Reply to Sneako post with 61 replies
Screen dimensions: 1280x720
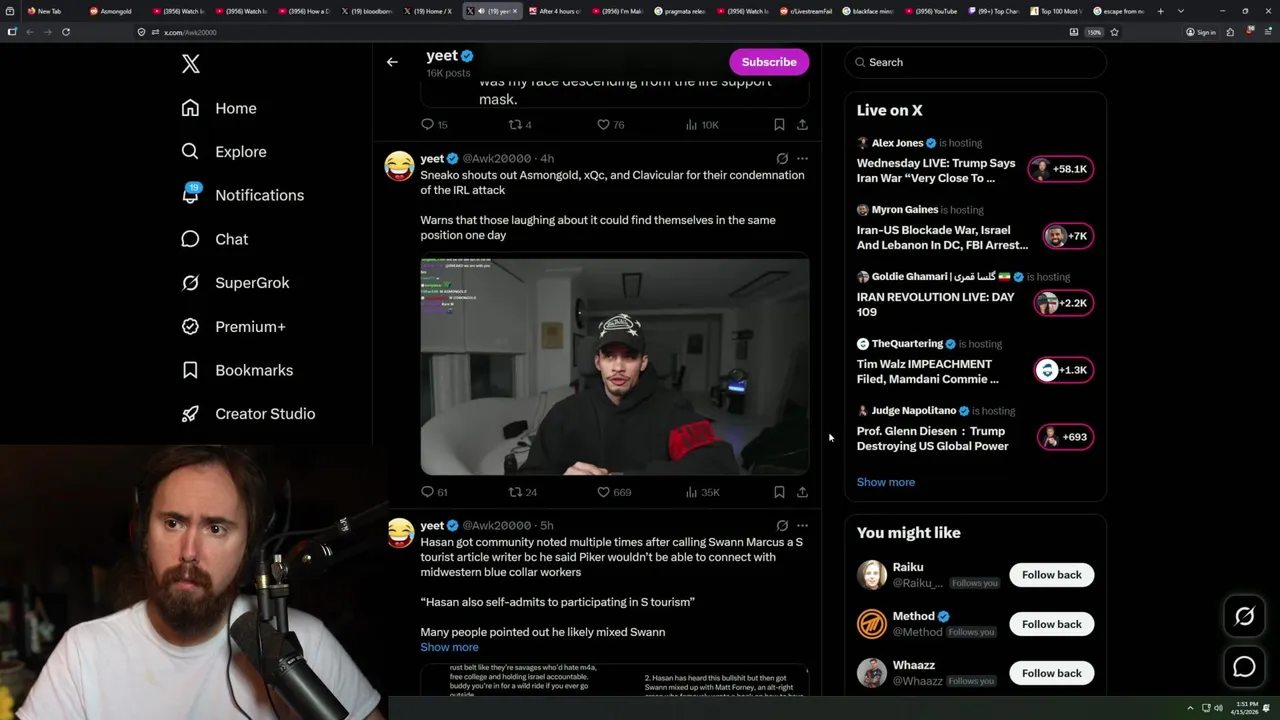click(434, 492)
